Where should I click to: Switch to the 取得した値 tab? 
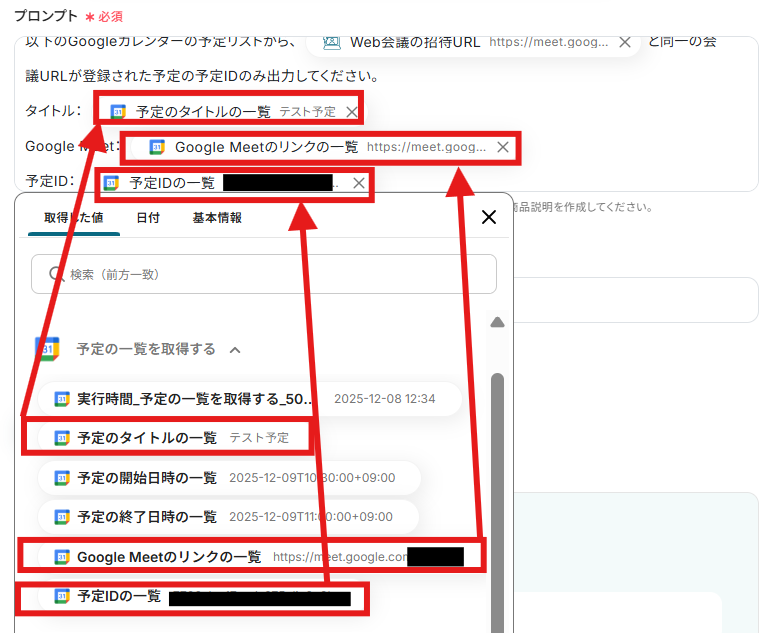click(x=74, y=218)
